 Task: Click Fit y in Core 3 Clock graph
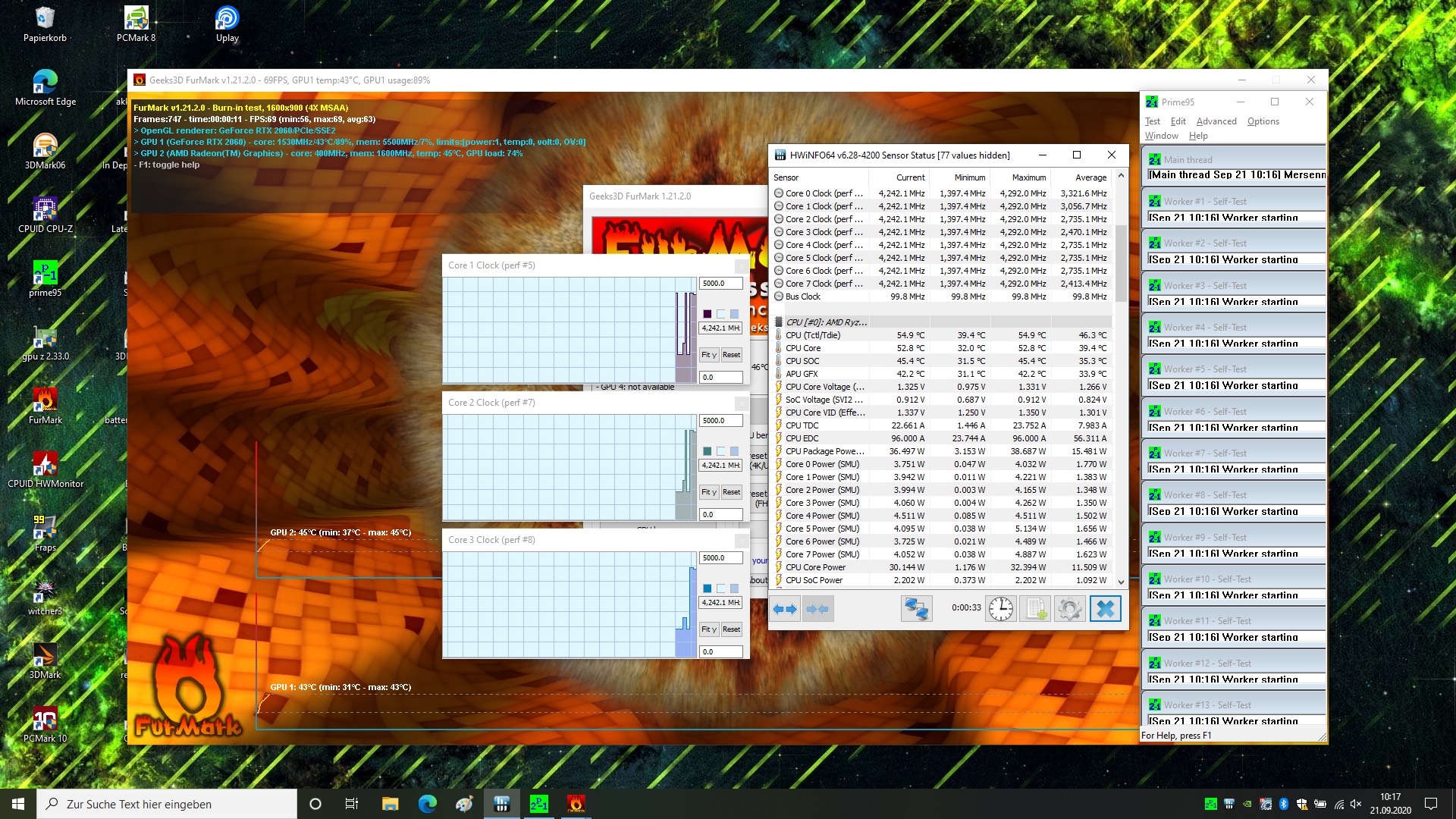click(x=709, y=629)
